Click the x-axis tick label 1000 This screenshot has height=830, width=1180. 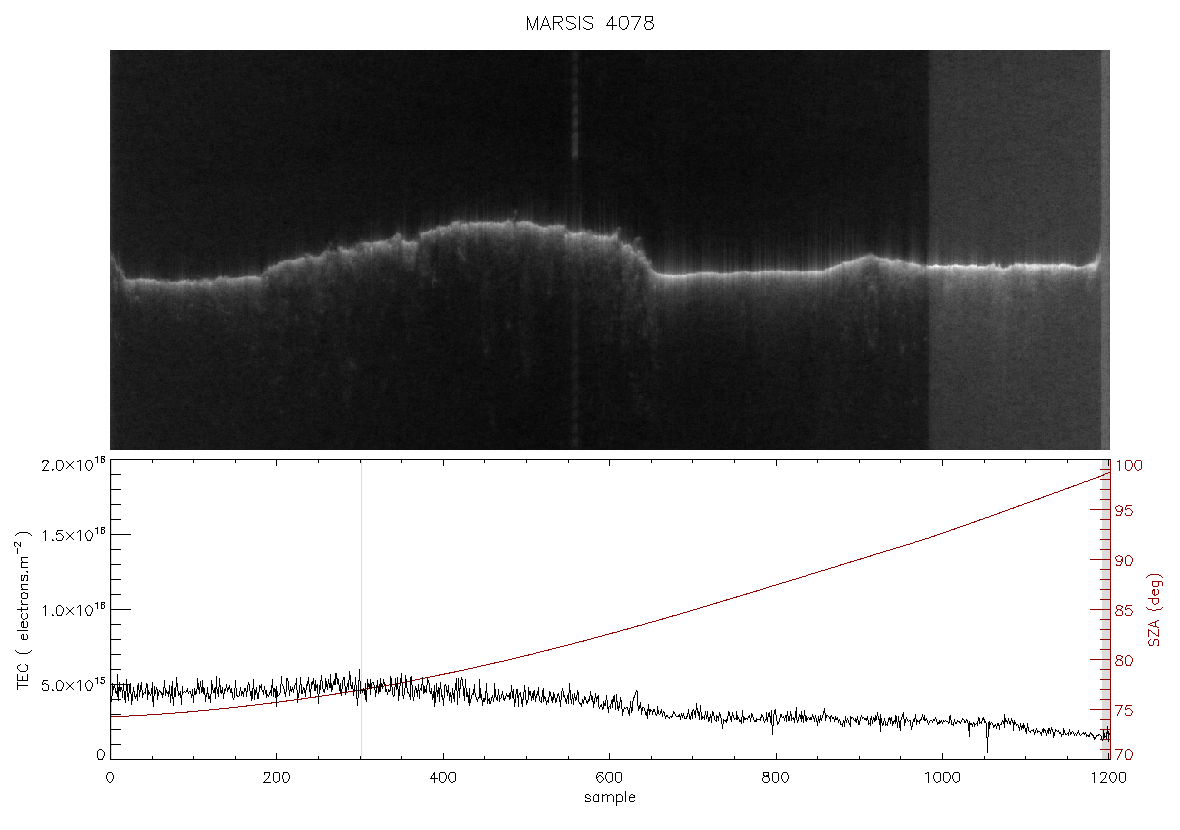coord(941,777)
